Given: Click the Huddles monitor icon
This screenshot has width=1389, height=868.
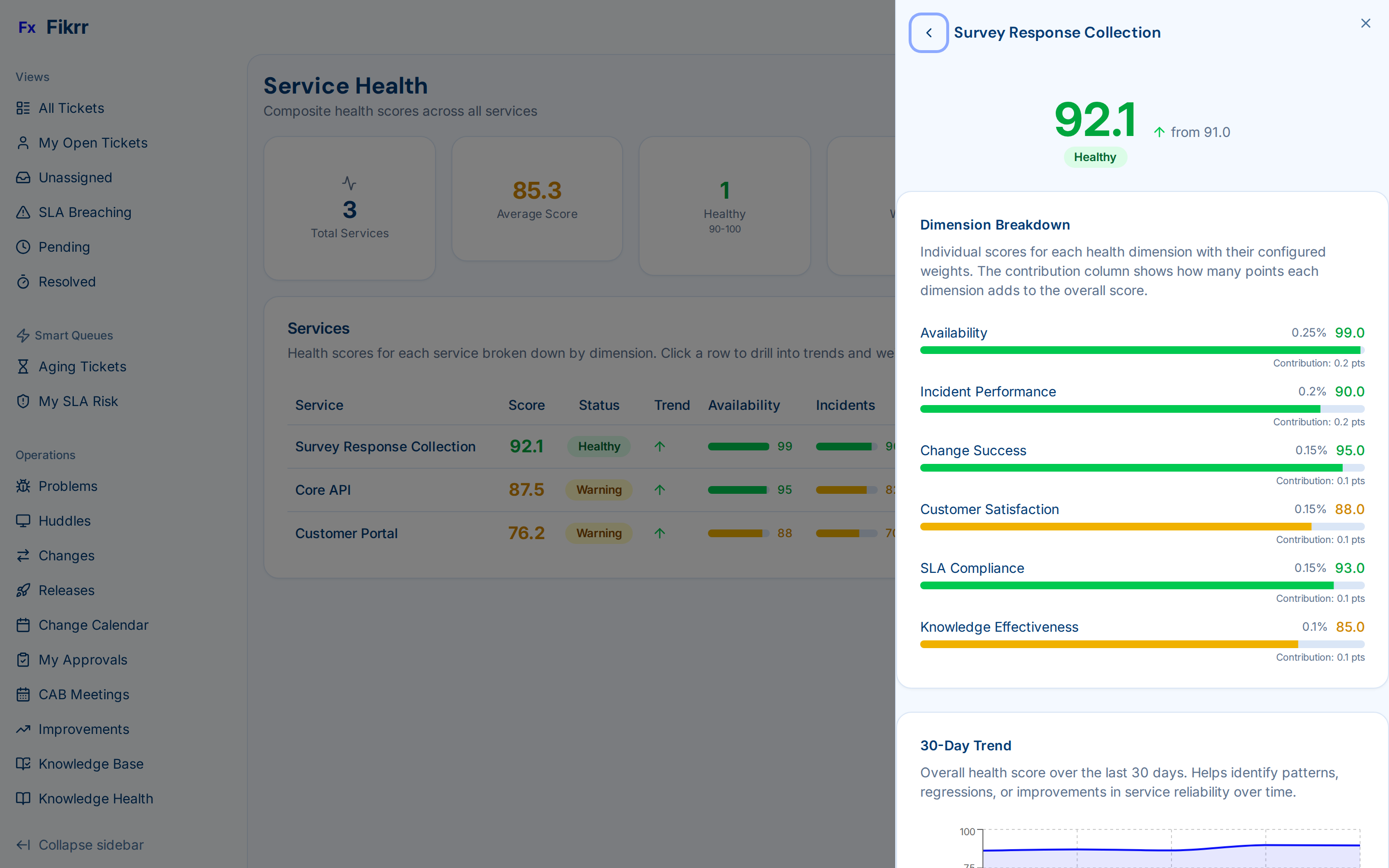Looking at the screenshot, I should 23,521.
